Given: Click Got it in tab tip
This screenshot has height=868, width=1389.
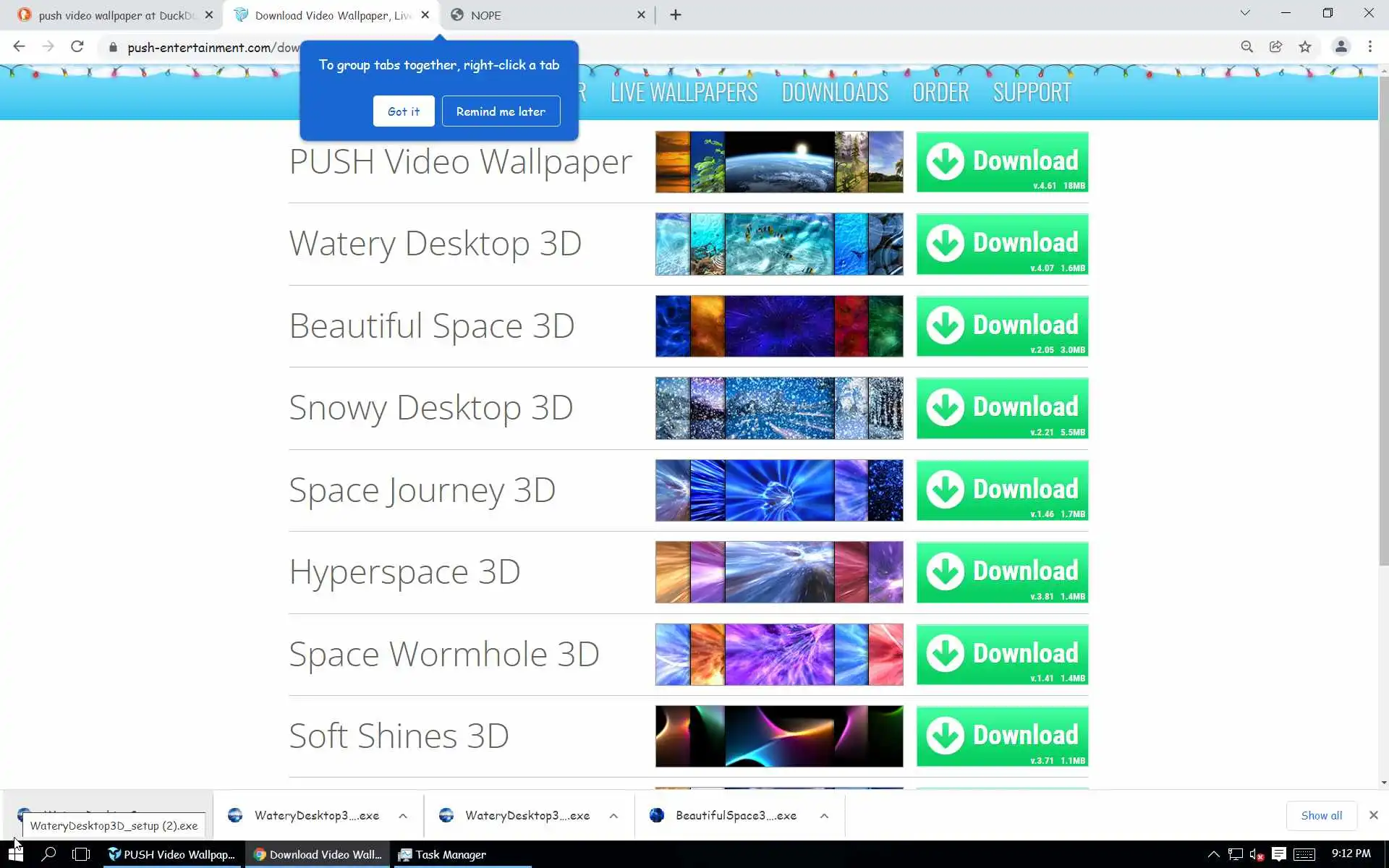Looking at the screenshot, I should pos(403,111).
